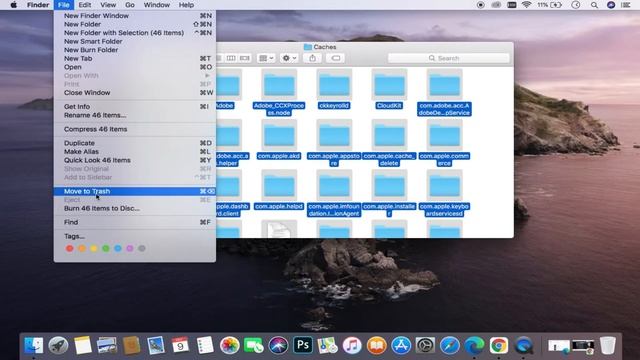Launch Music app from the Dock
This screenshot has width=640, height=360.
[352, 345]
